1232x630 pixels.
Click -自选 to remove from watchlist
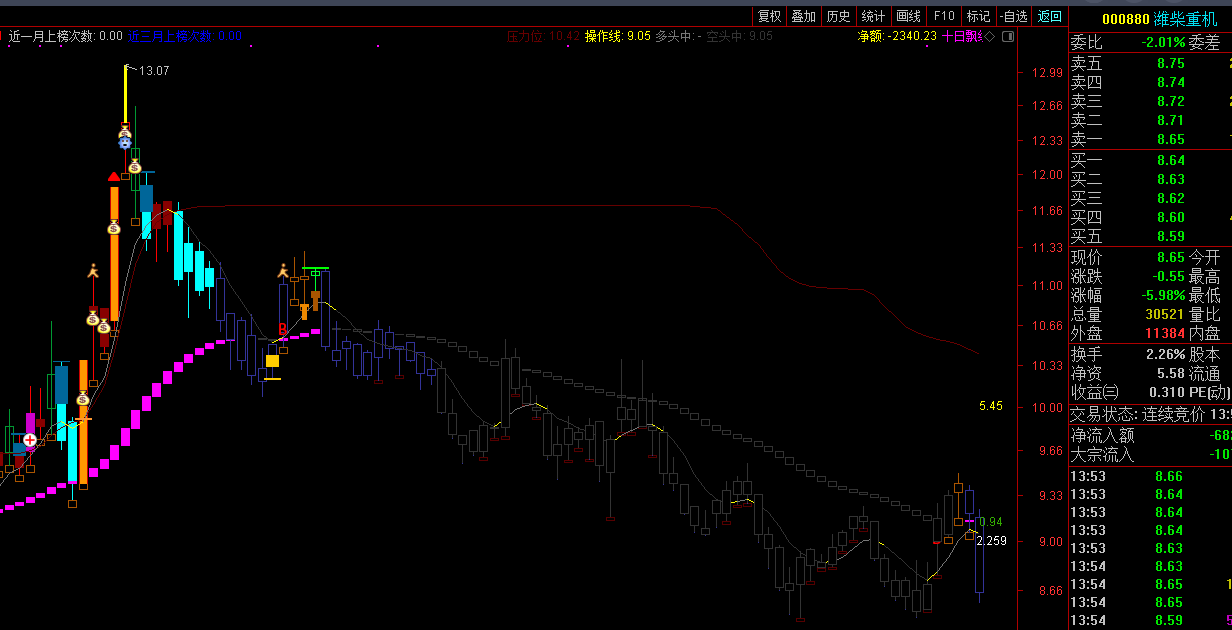[1013, 16]
